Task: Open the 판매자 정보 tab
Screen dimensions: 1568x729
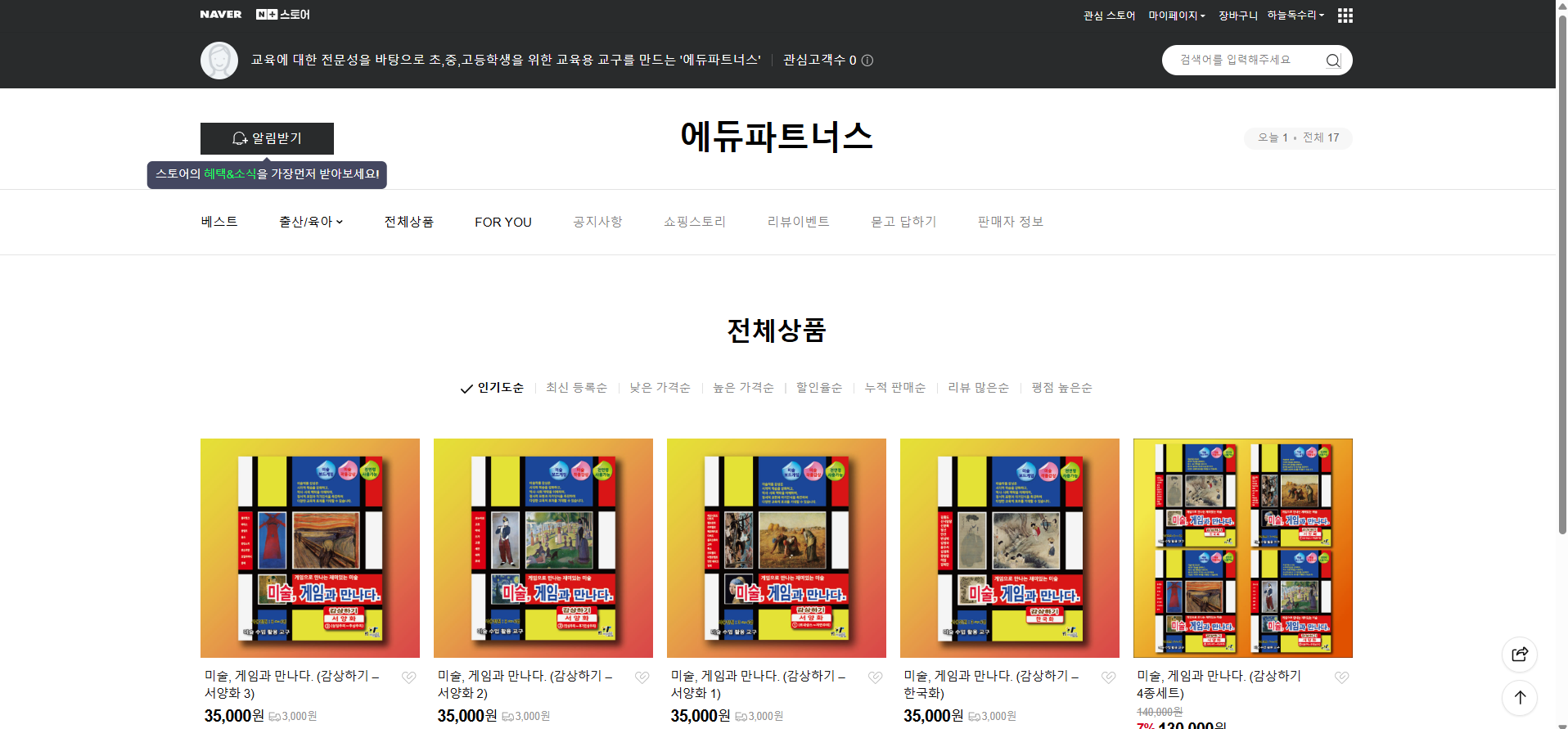Action: 1011,222
